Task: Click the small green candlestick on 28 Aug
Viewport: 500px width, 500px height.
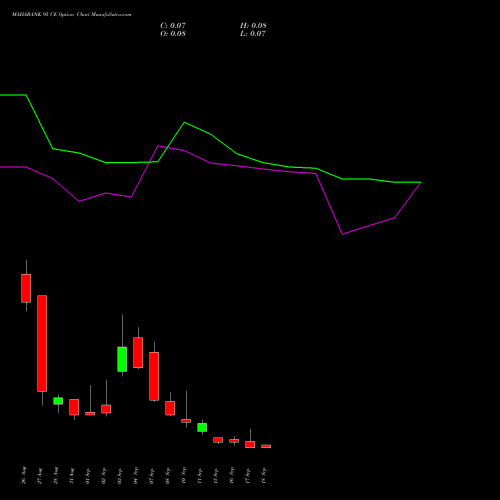Action: click(58, 401)
